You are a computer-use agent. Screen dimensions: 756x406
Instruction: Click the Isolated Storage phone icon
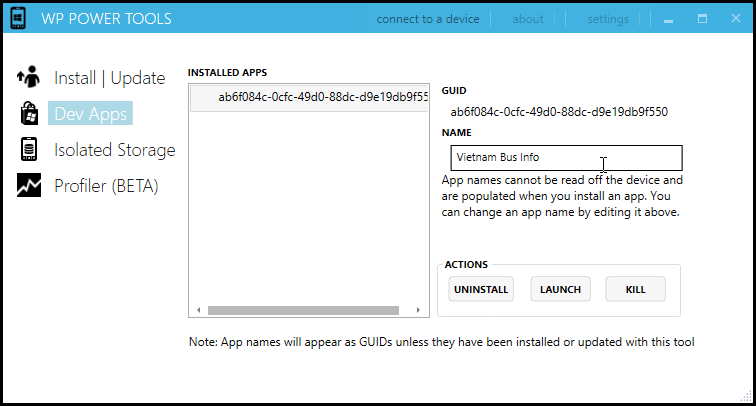tap(30, 150)
